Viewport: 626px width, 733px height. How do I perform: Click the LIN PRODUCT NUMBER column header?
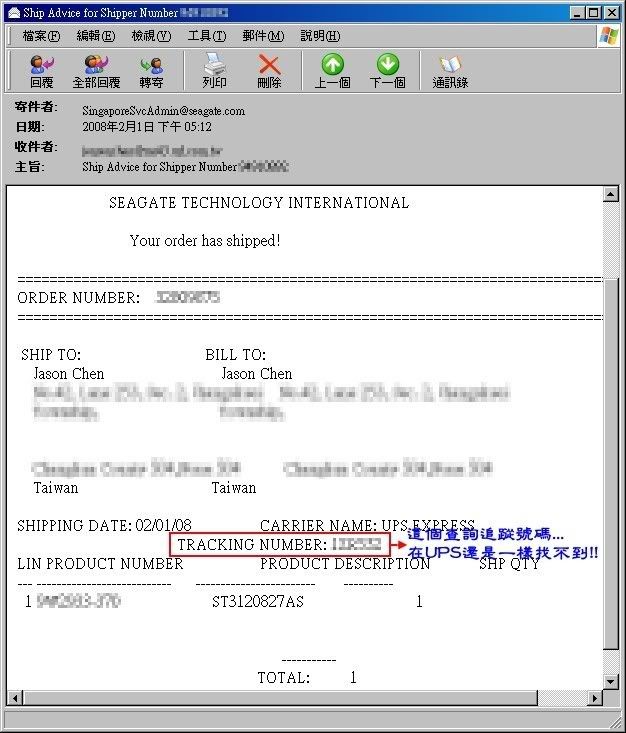point(100,564)
